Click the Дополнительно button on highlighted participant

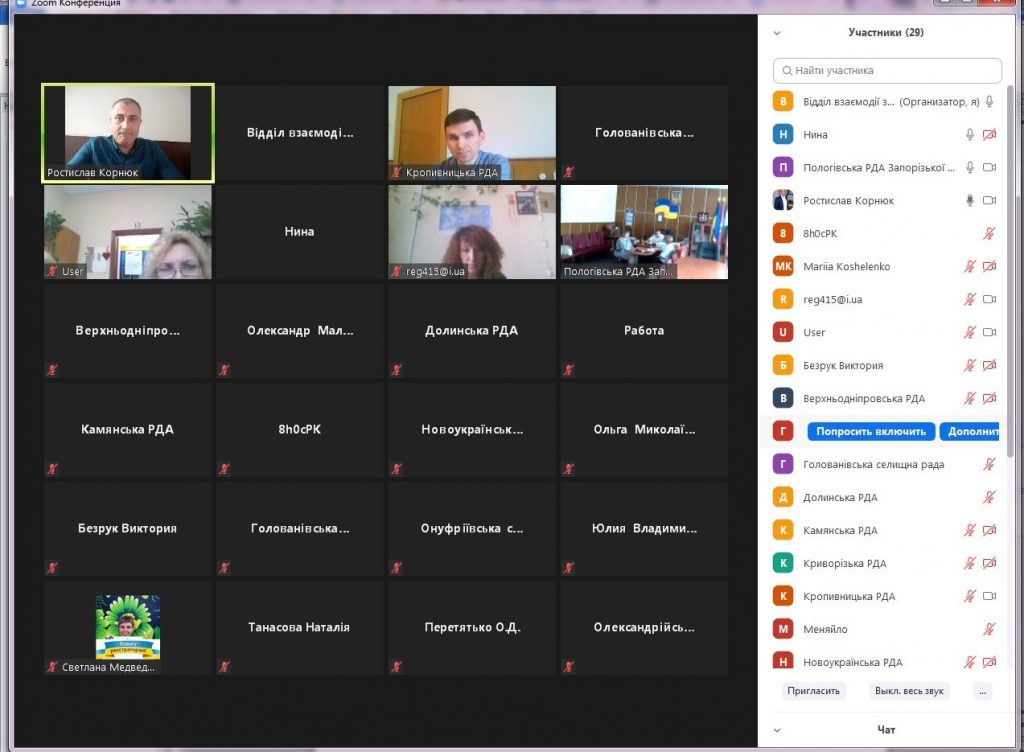pos(971,432)
